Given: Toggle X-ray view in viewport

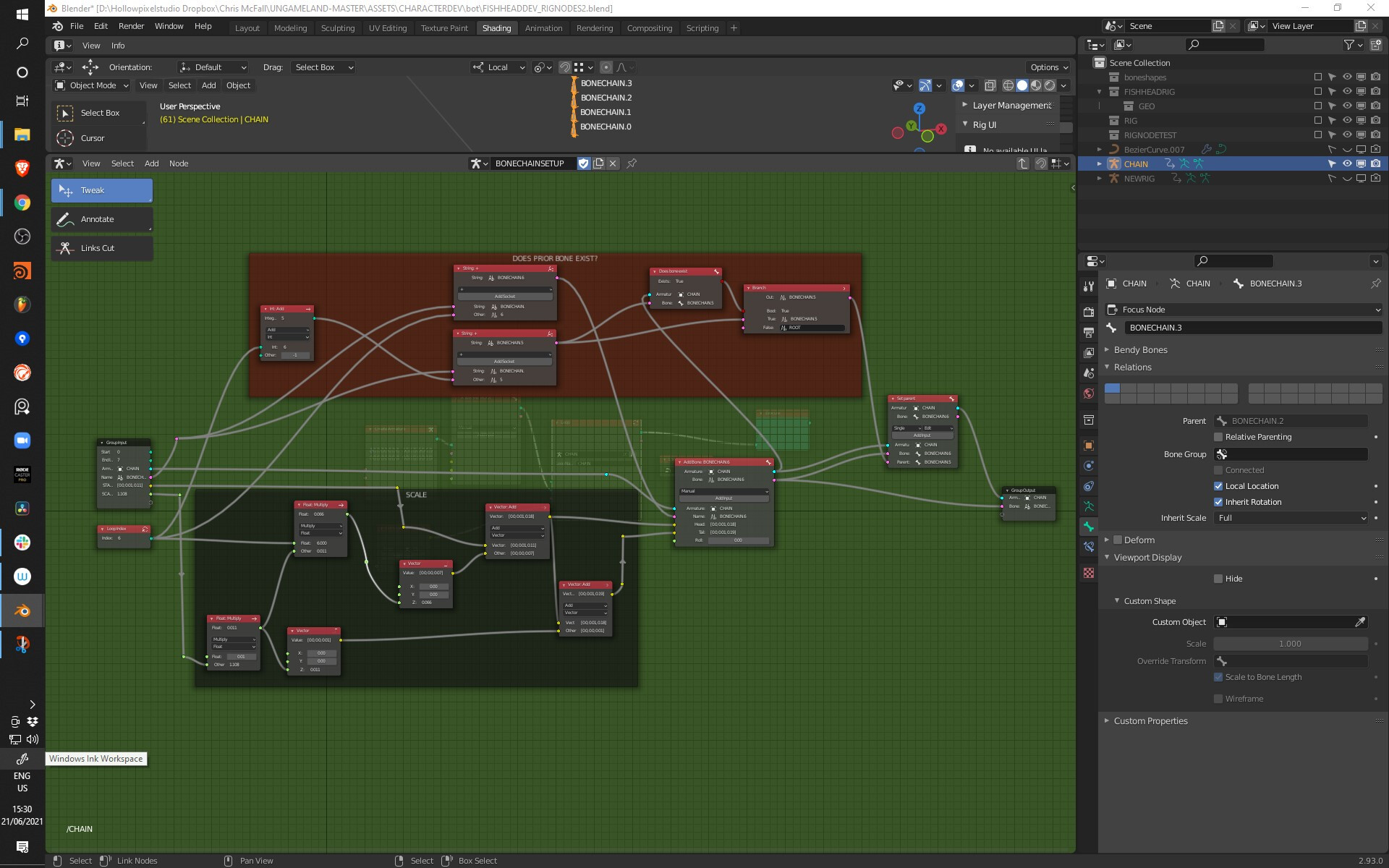Looking at the screenshot, I should point(990,85).
